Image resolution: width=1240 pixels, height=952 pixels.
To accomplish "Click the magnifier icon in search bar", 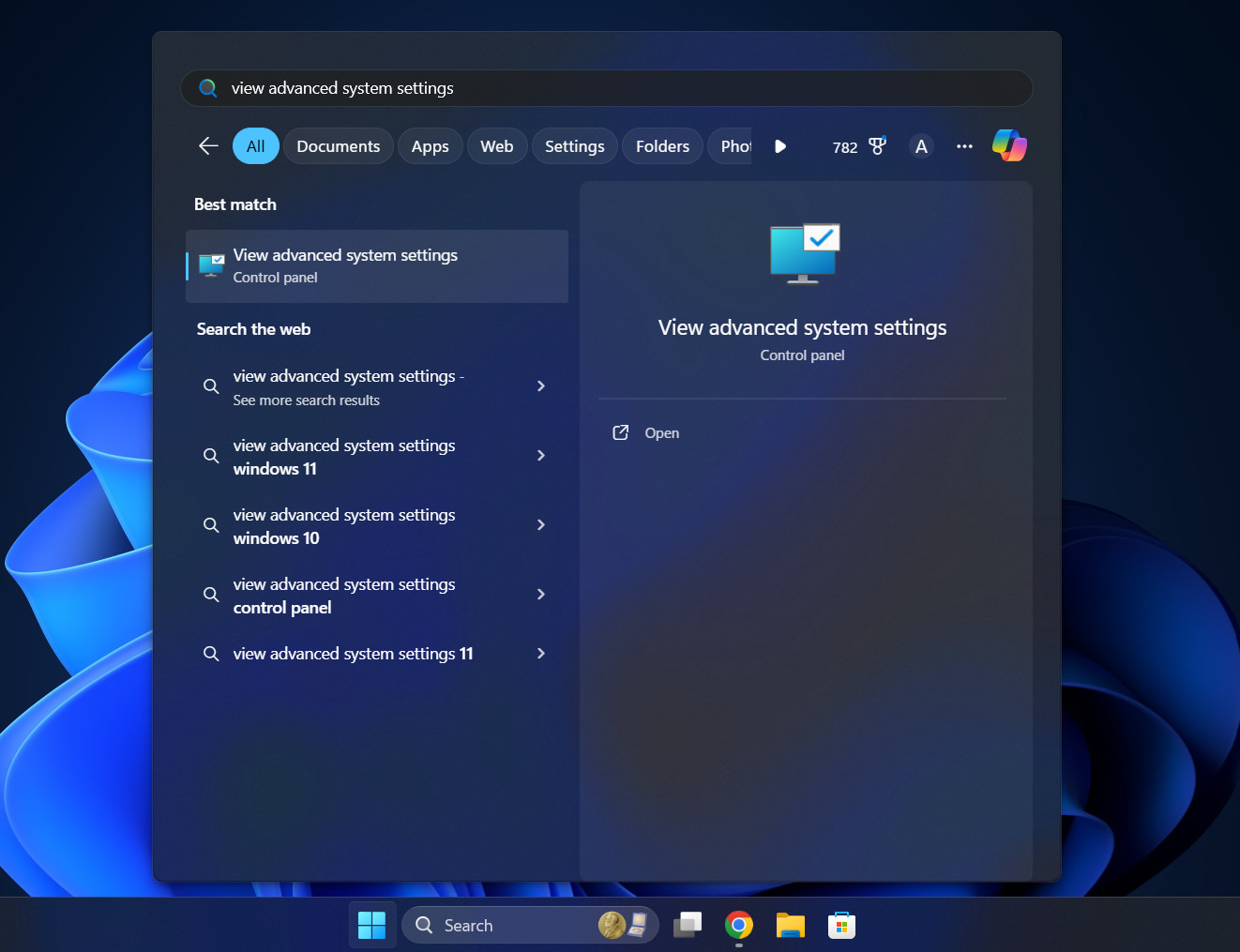I will 207,87.
